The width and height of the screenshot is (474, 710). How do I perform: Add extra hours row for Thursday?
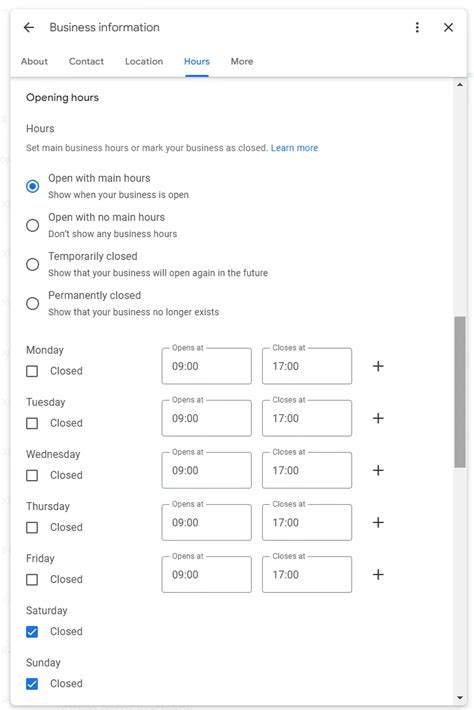pyautogui.click(x=378, y=522)
